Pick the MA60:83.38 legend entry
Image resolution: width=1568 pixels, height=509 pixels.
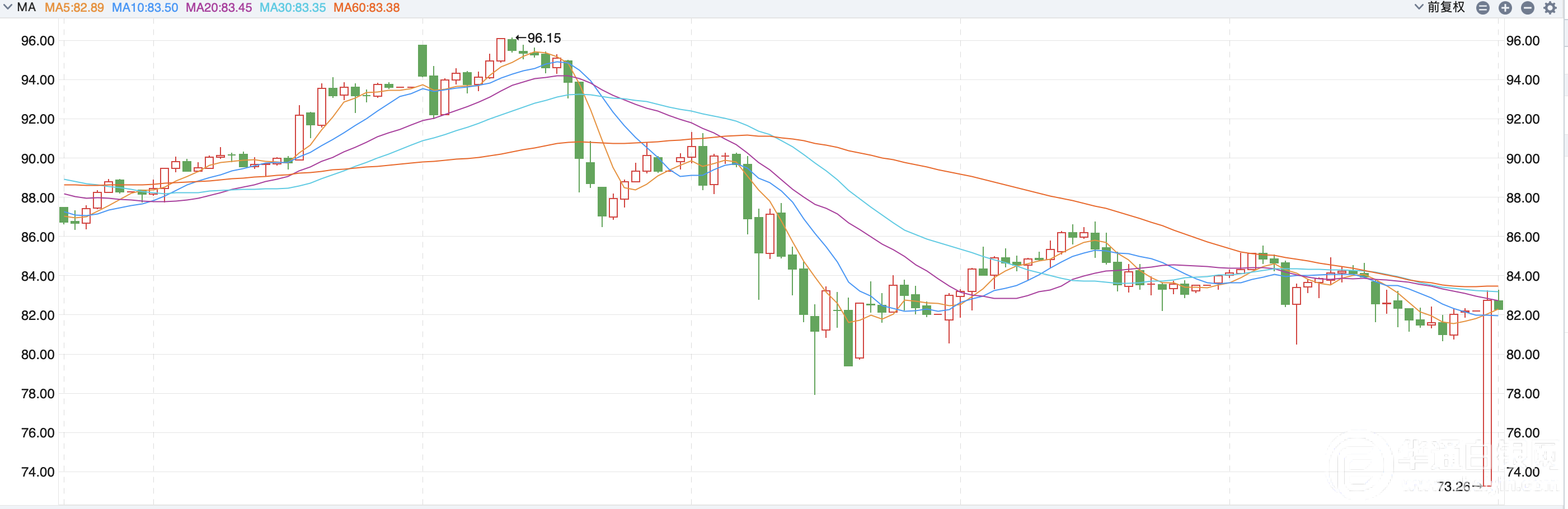pos(367,8)
